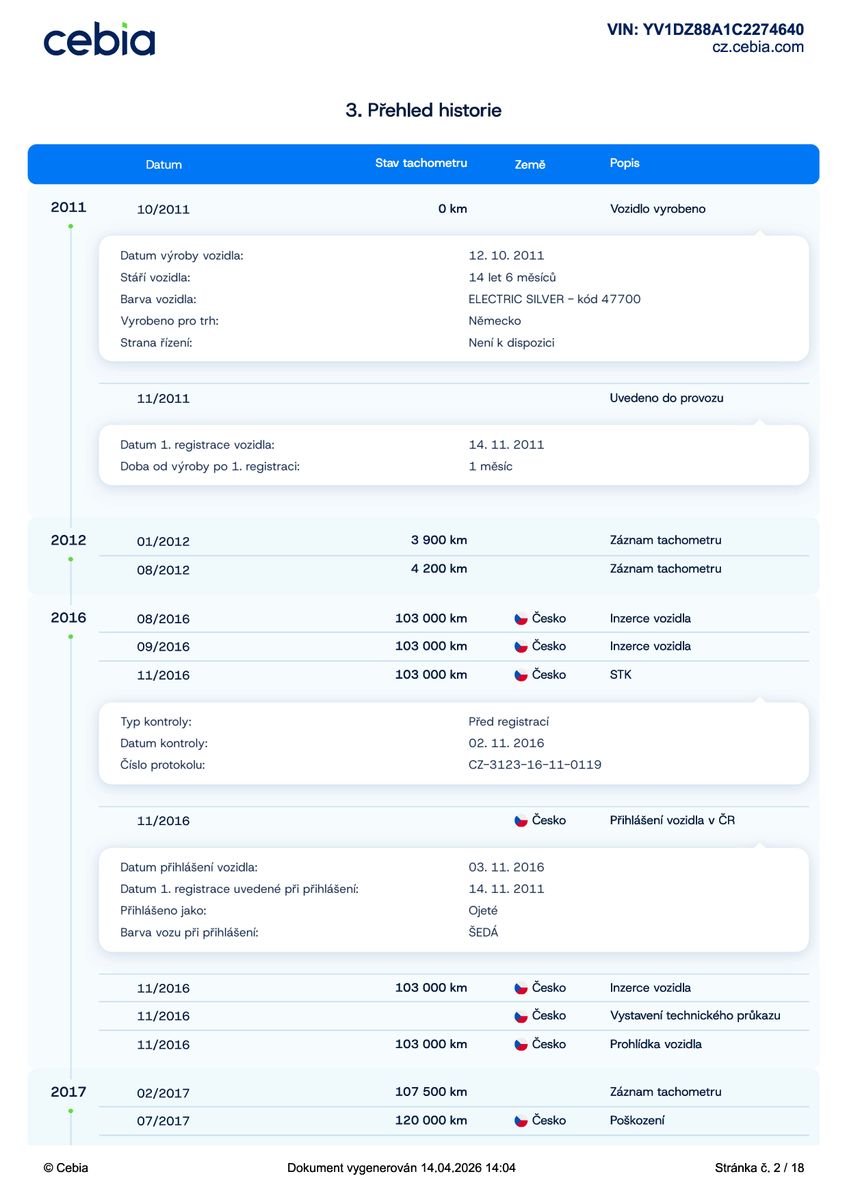Image resolution: width=847 pixels, height=1200 pixels.
Task: Click the Czech flag in the STK row
Action: (520, 675)
